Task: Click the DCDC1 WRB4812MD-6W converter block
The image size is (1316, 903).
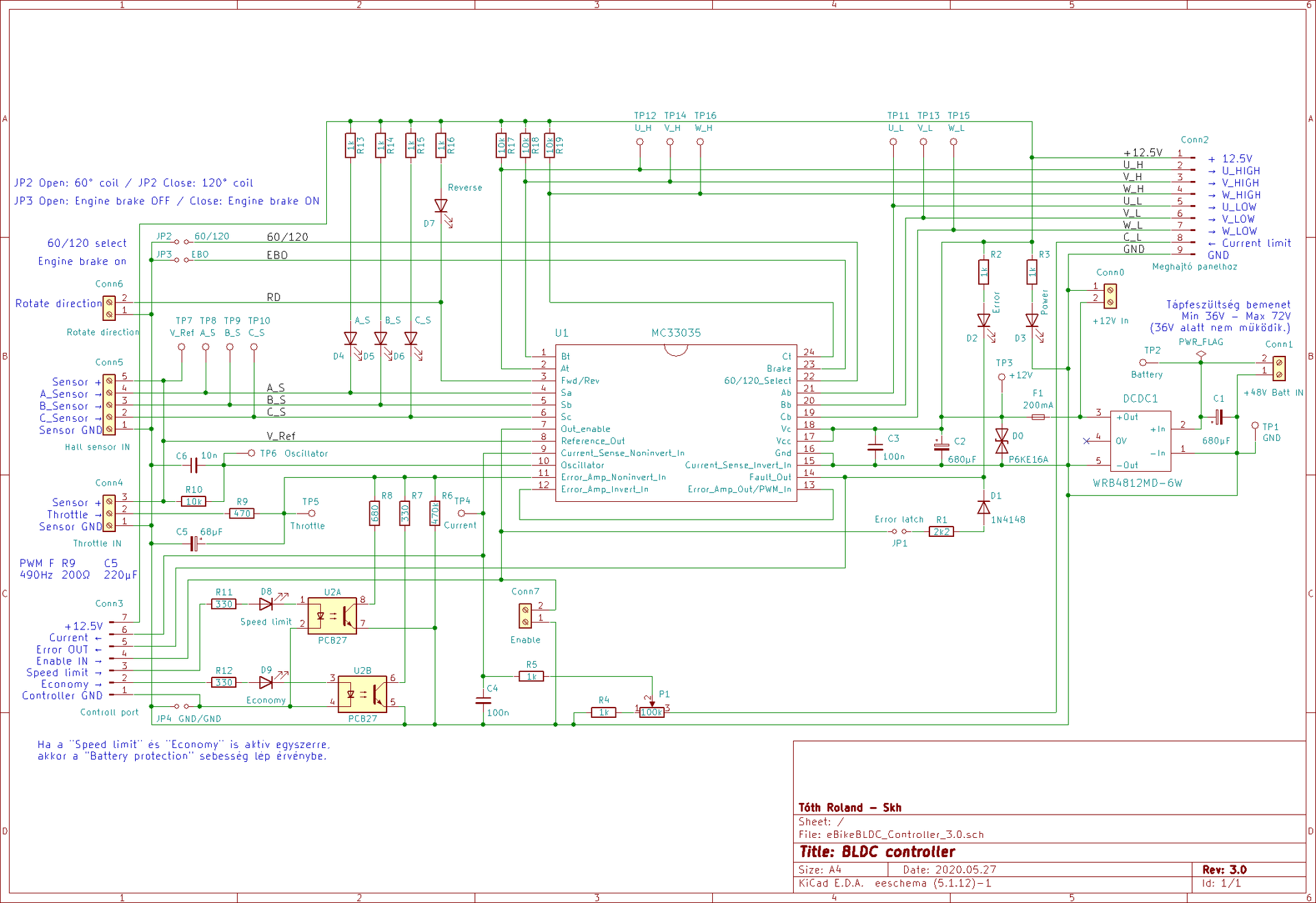Action: pyautogui.click(x=1140, y=441)
